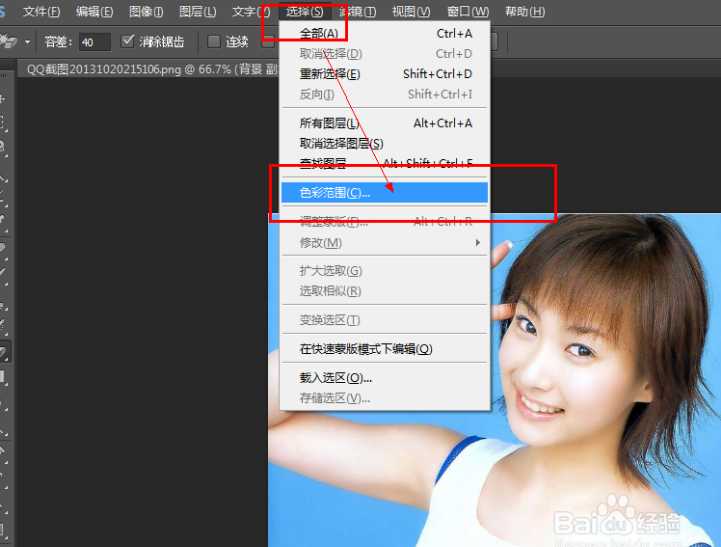721x547 pixels.
Task: Choose 查找图层 menu entry
Action: coord(385,163)
